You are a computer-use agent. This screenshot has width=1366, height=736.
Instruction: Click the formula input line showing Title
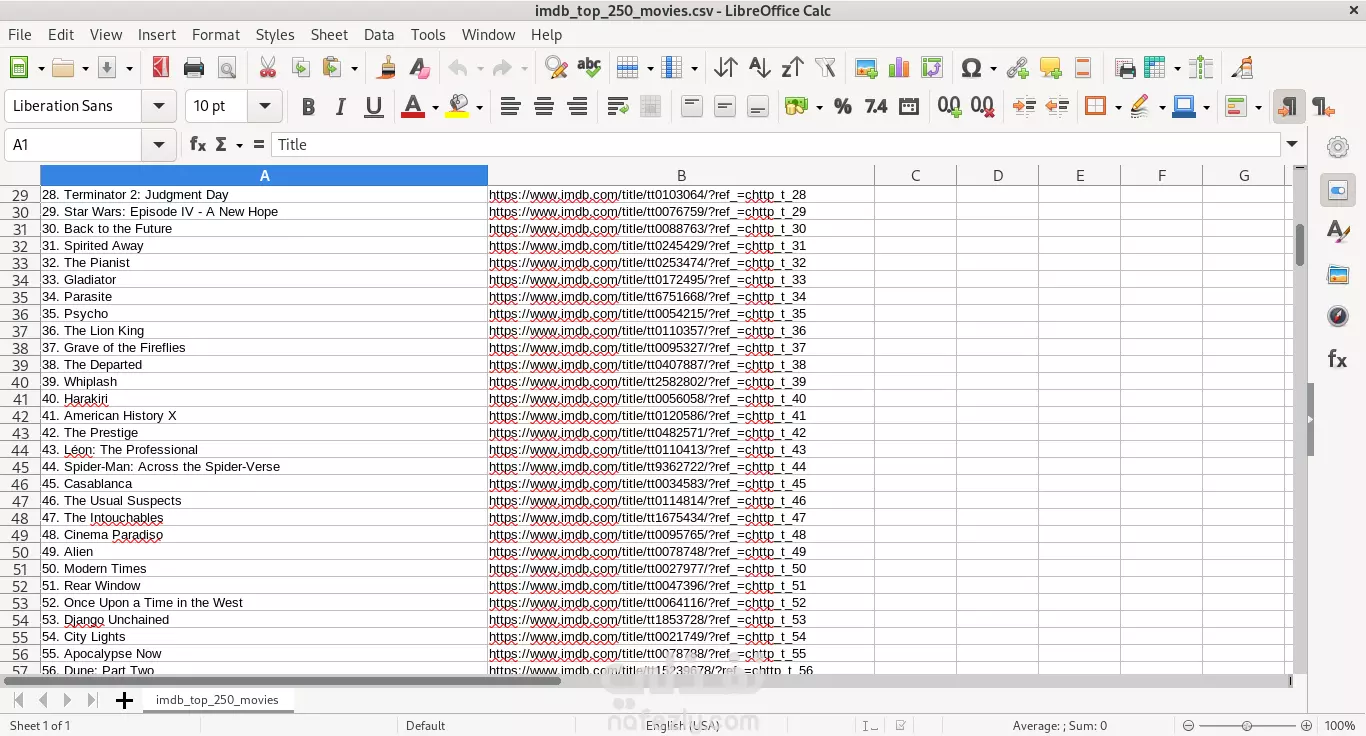point(776,145)
